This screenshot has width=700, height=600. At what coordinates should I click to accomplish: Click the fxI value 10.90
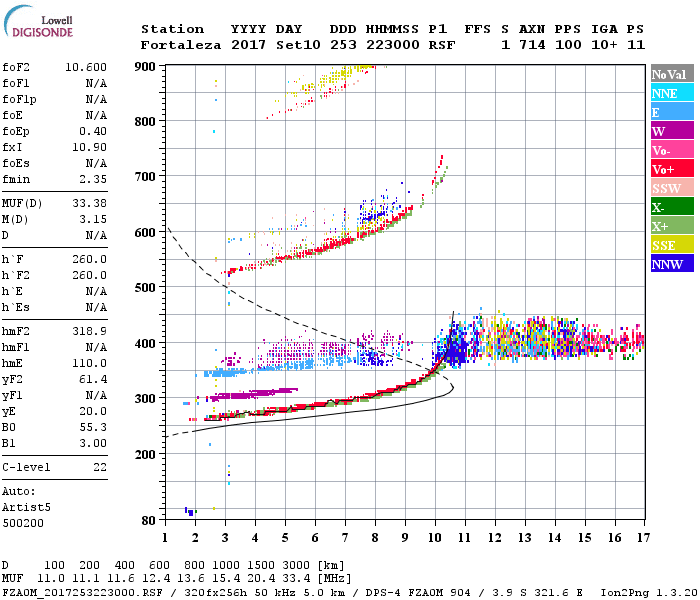tap(89, 147)
